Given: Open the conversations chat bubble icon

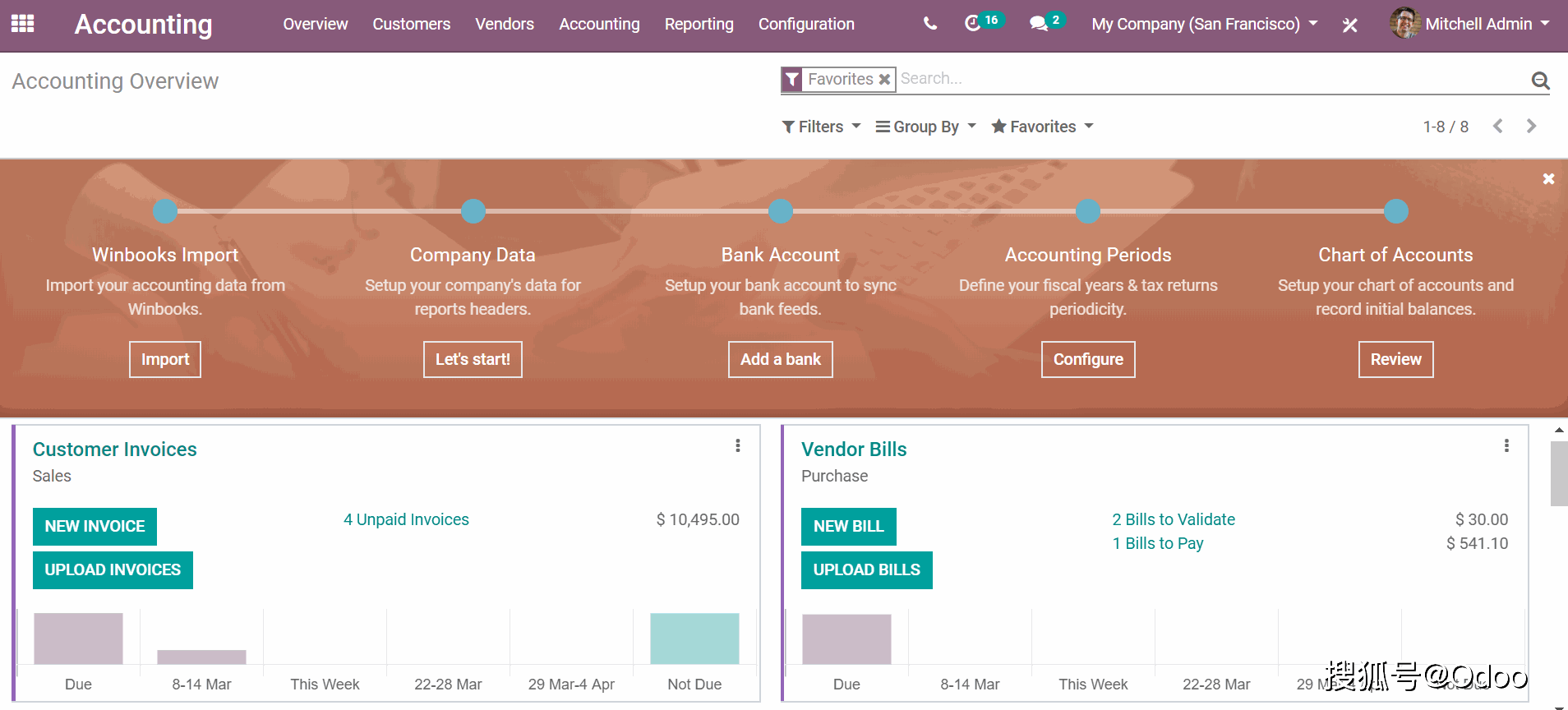Looking at the screenshot, I should pyautogui.click(x=1040, y=24).
